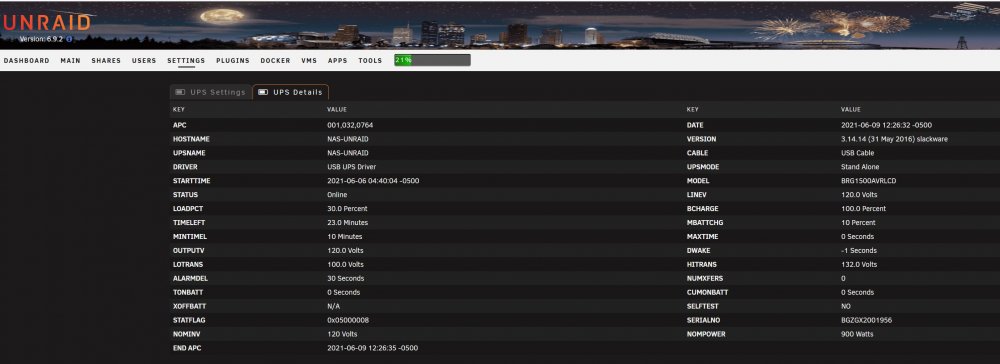Select NAS-UNRAID in the UPSNAME row
Screen dimensions: 1000x364
(348, 153)
